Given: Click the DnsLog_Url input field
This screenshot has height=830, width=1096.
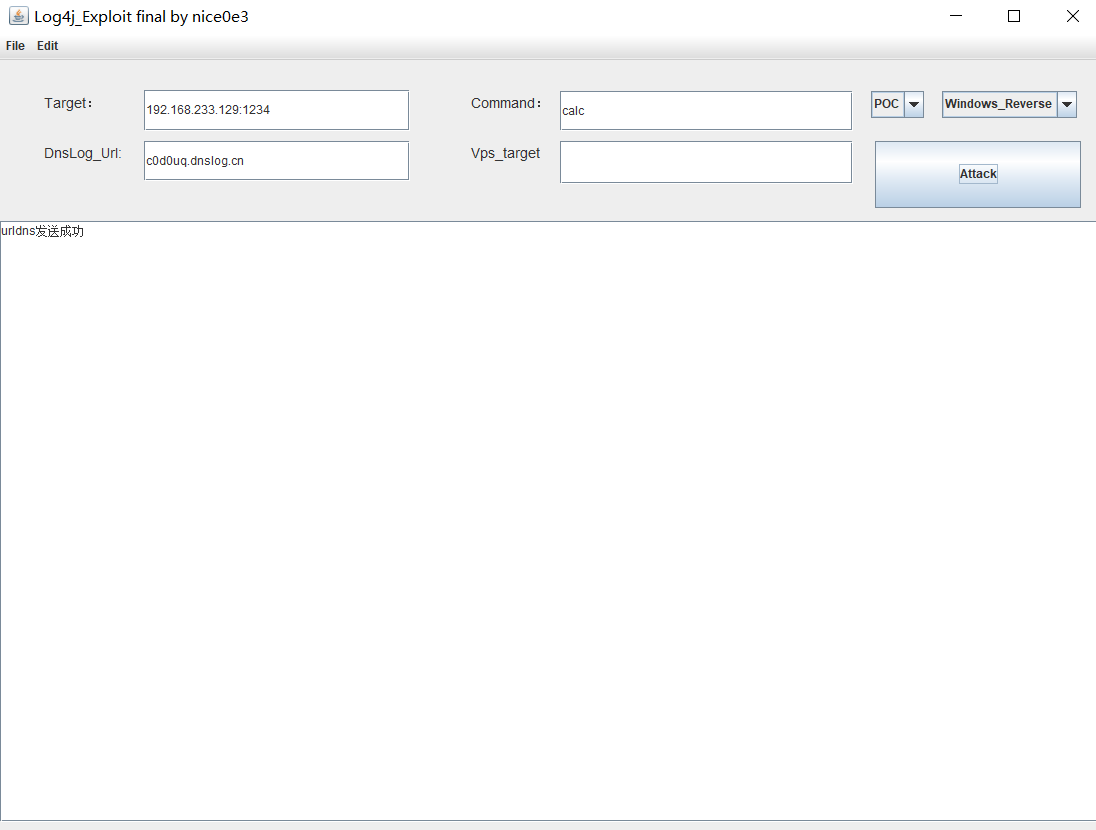Looking at the screenshot, I should [x=276, y=161].
